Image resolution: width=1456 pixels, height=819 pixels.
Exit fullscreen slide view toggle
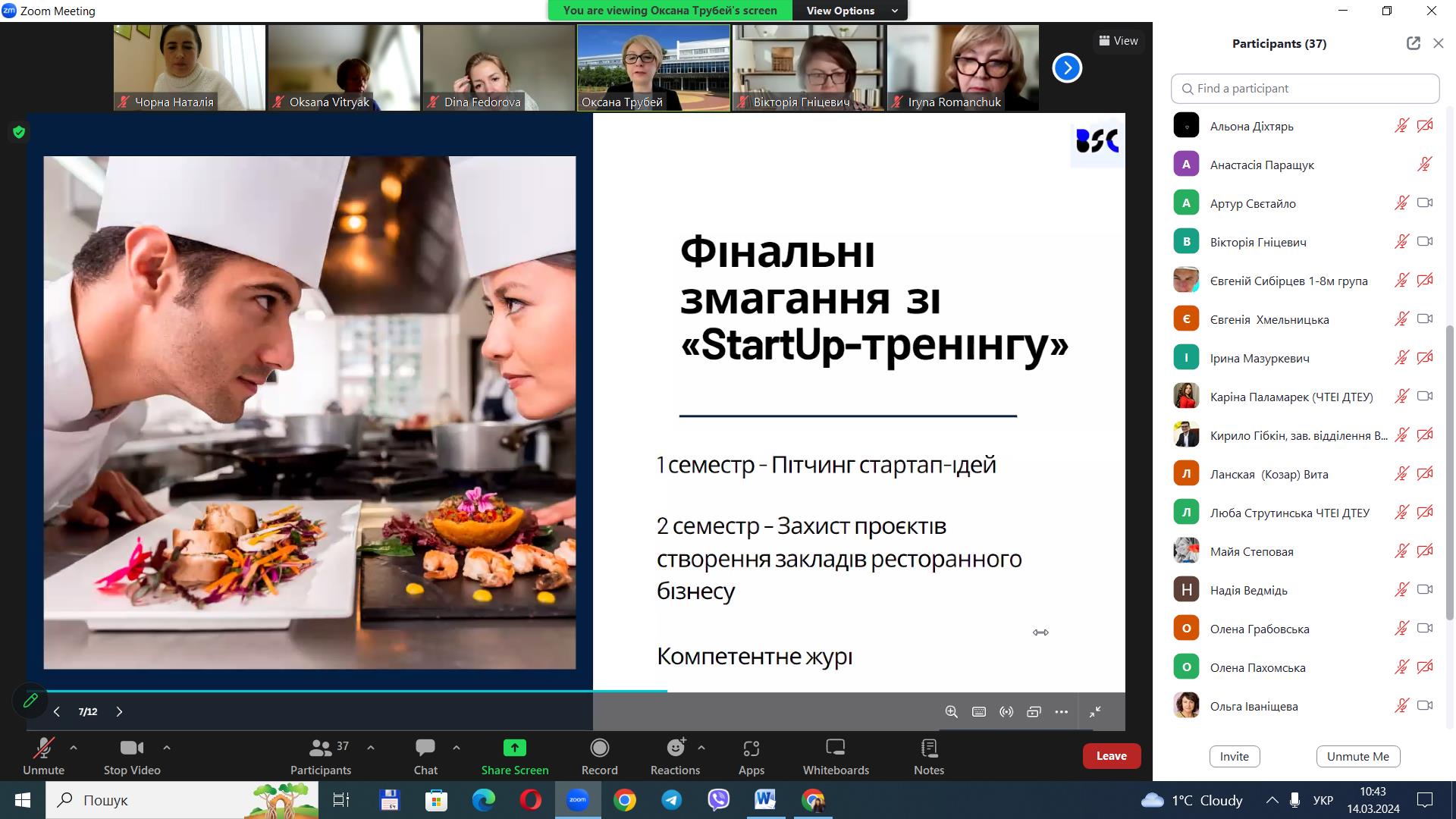[x=1095, y=711]
